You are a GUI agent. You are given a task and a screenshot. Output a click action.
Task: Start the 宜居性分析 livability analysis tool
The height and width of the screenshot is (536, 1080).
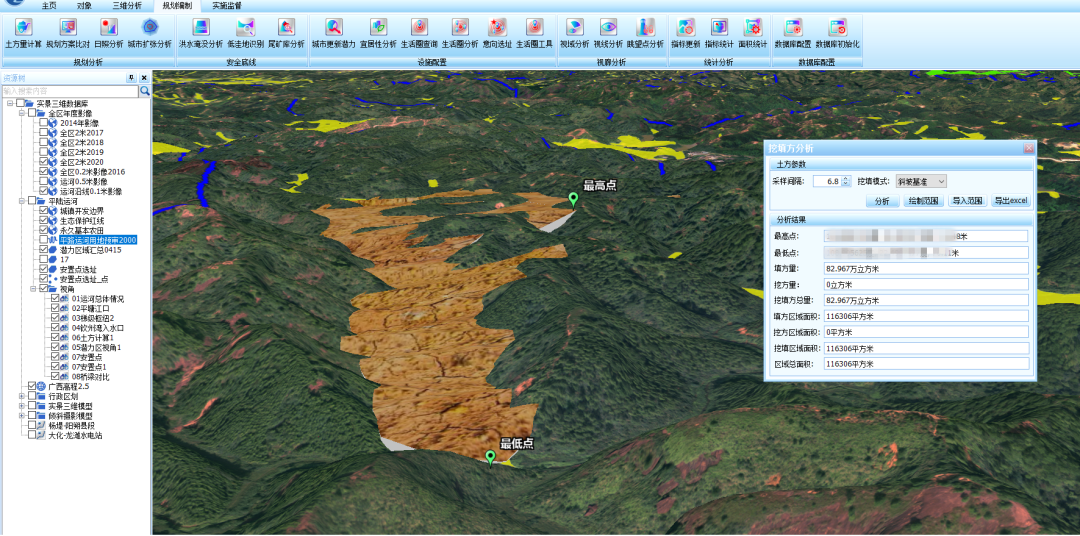tap(378, 33)
